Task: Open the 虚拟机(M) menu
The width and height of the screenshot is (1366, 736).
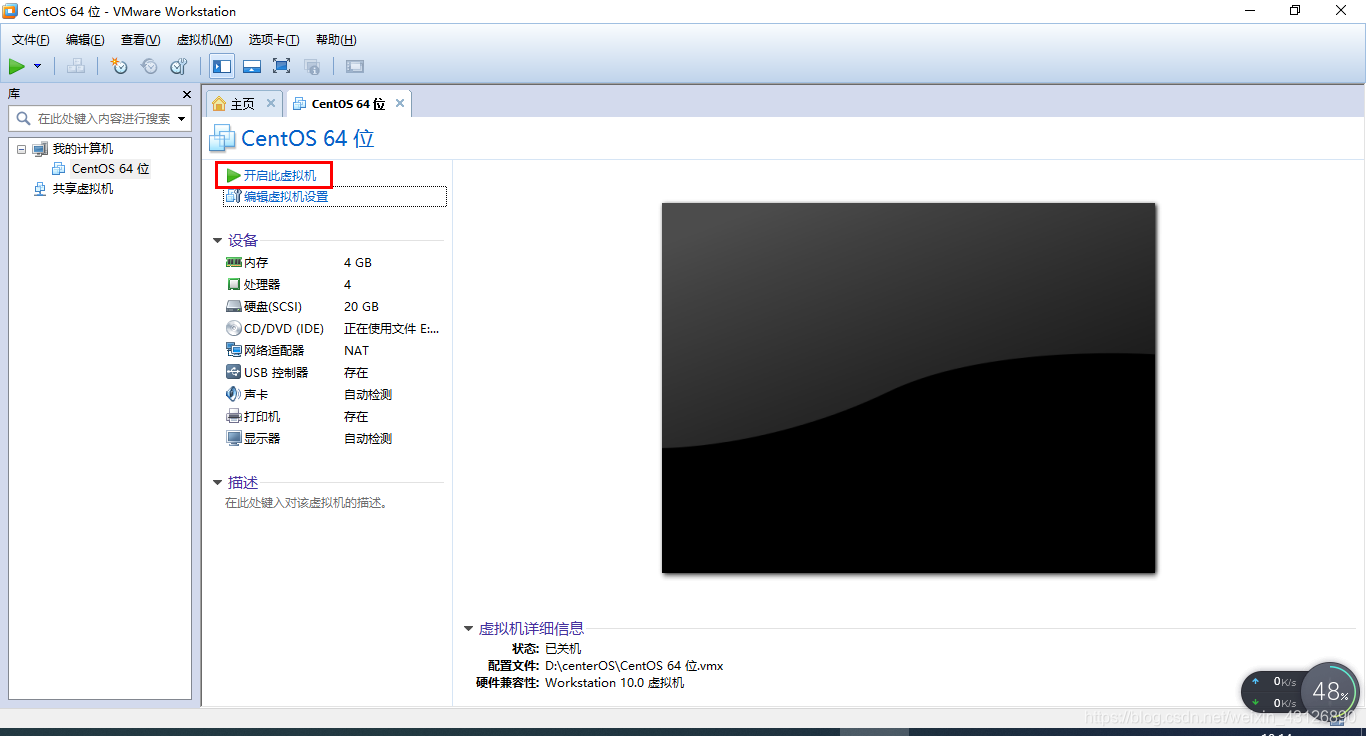Action: [x=204, y=40]
